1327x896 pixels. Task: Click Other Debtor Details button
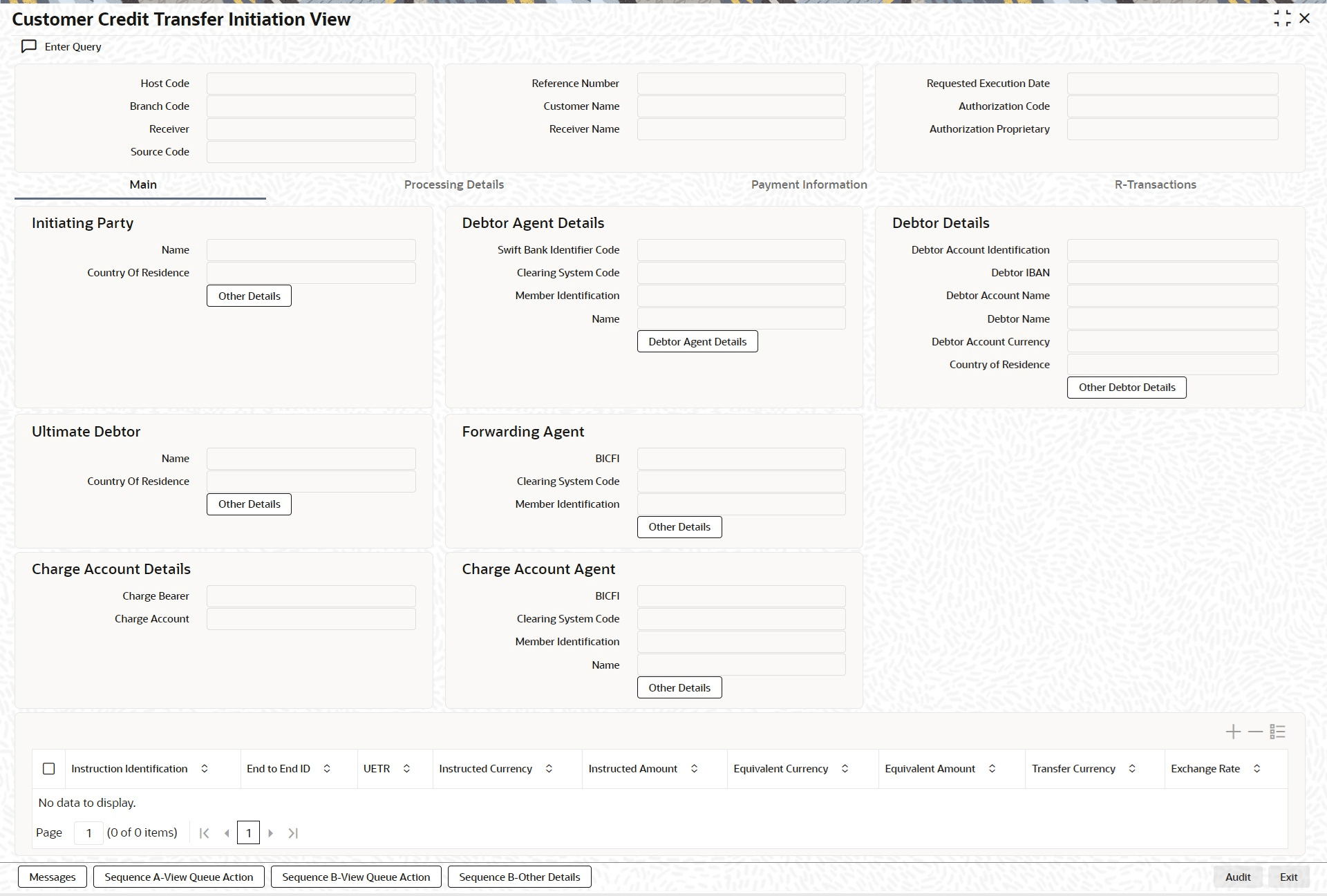tap(1127, 388)
